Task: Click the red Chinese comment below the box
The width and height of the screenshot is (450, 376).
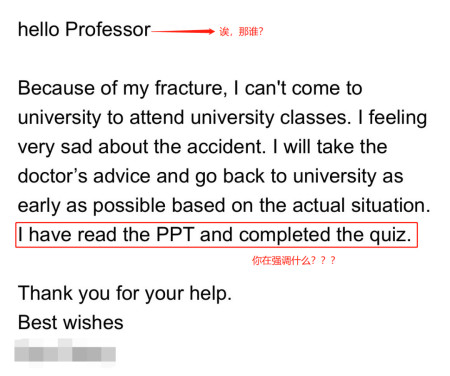Action: [x=294, y=260]
